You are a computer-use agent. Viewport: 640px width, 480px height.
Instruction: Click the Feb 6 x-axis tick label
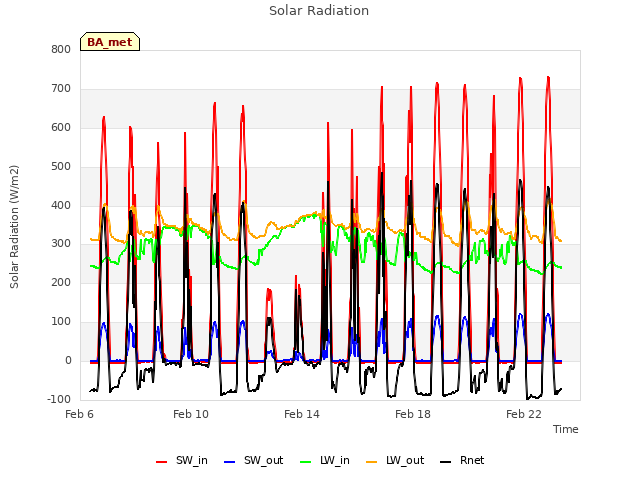click(x=79, y=414)
